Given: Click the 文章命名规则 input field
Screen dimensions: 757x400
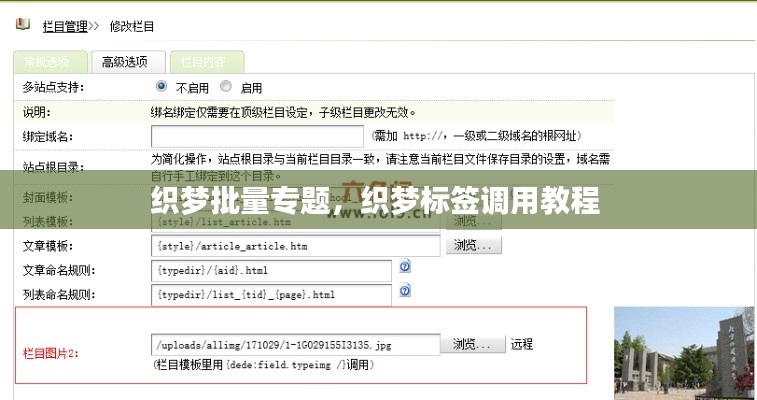Looking at the screenshot, I should tap(271, 270).
